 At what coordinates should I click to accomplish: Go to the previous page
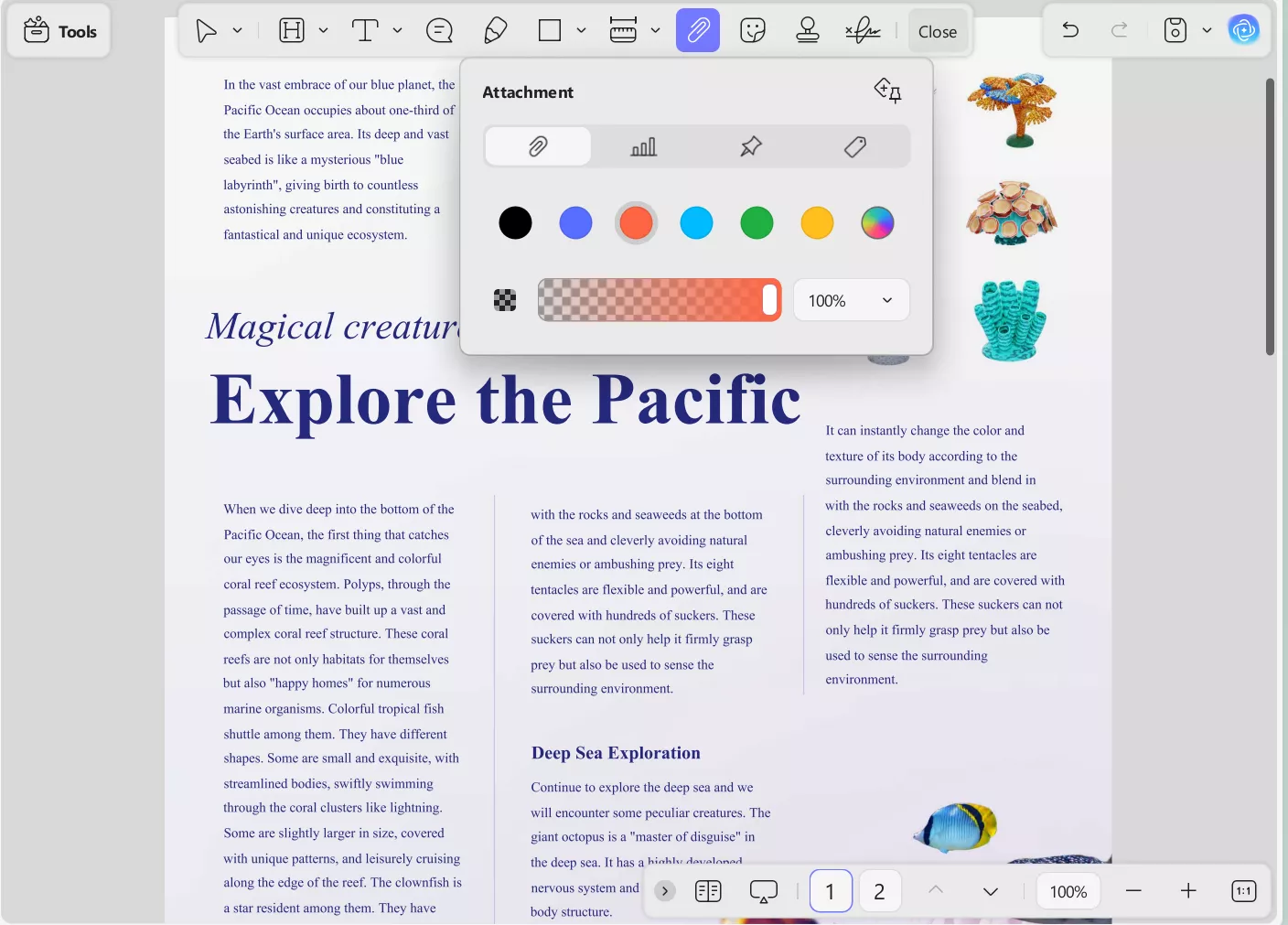tap(936, 890)
